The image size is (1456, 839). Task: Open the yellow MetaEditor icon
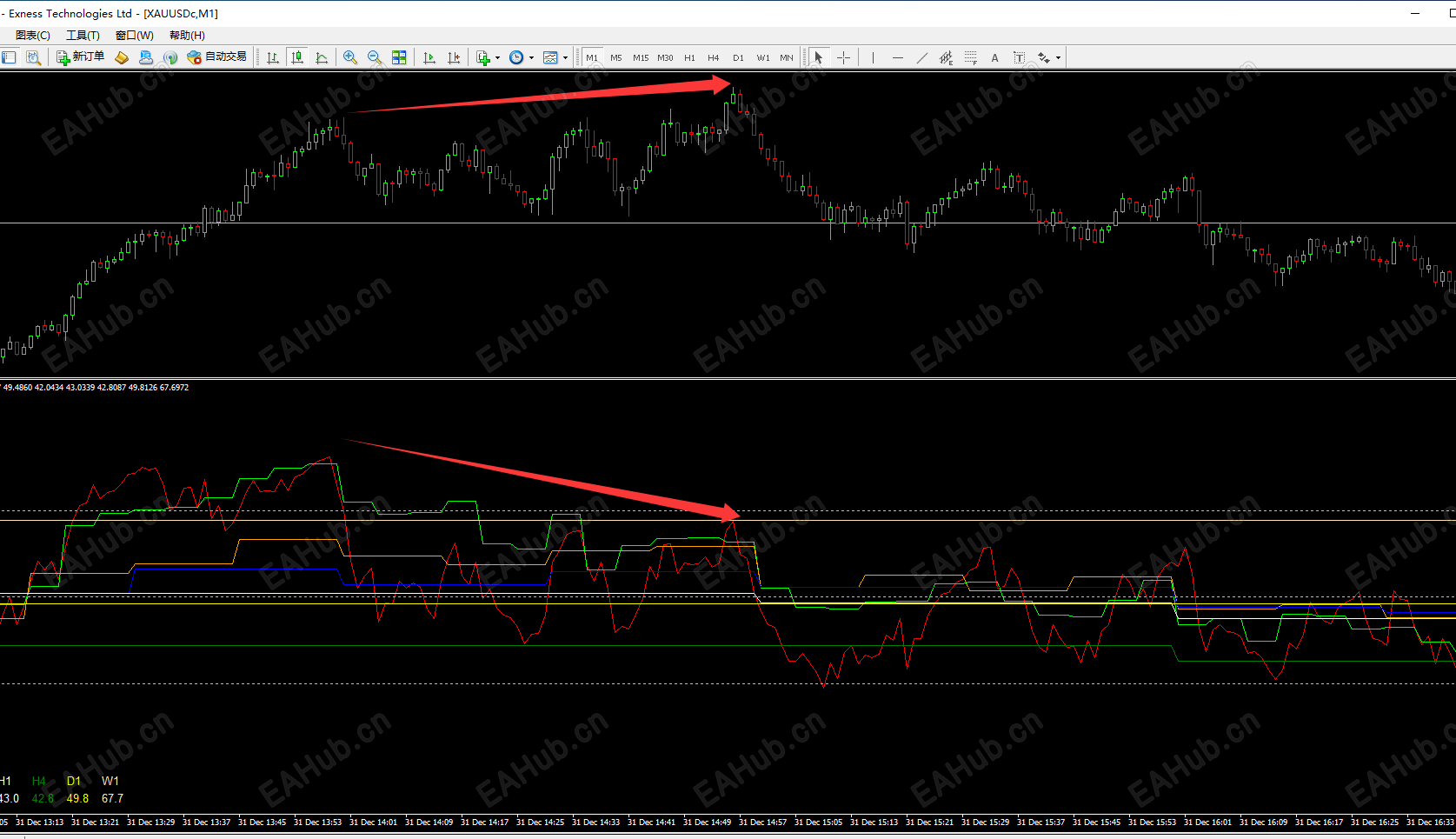point(122,57)
